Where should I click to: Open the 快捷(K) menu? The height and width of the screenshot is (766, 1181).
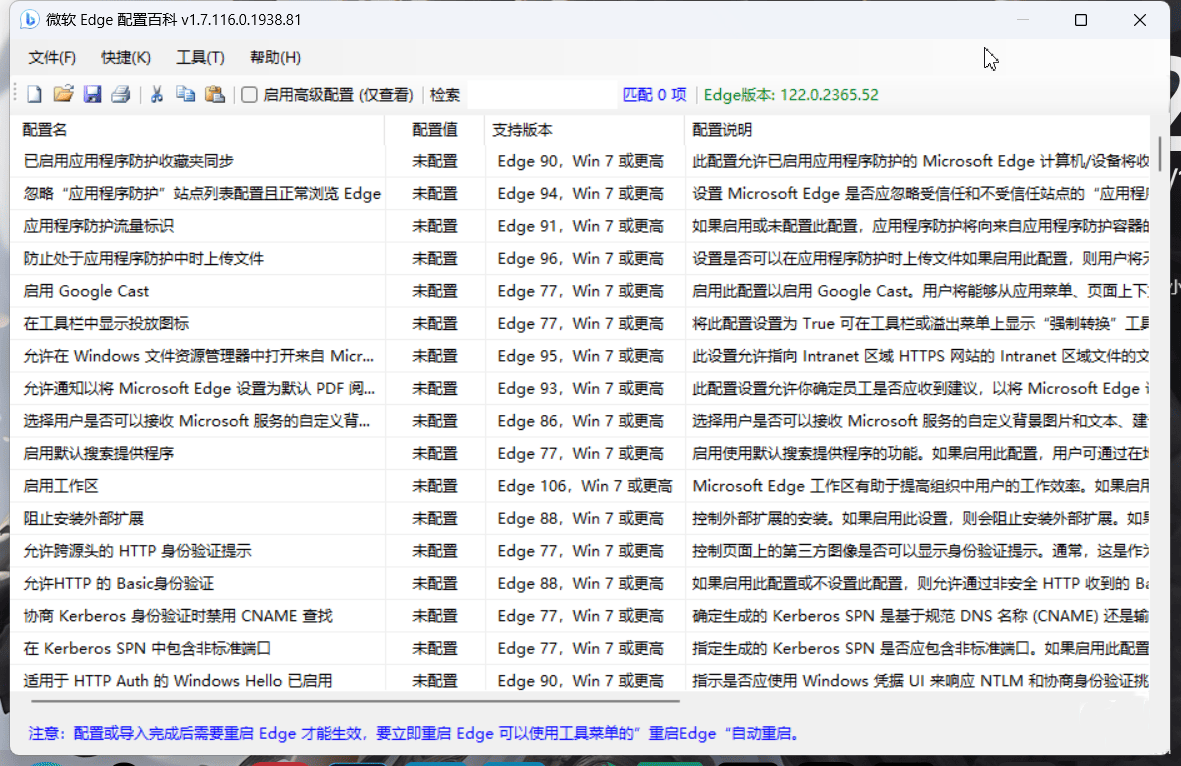126,58
